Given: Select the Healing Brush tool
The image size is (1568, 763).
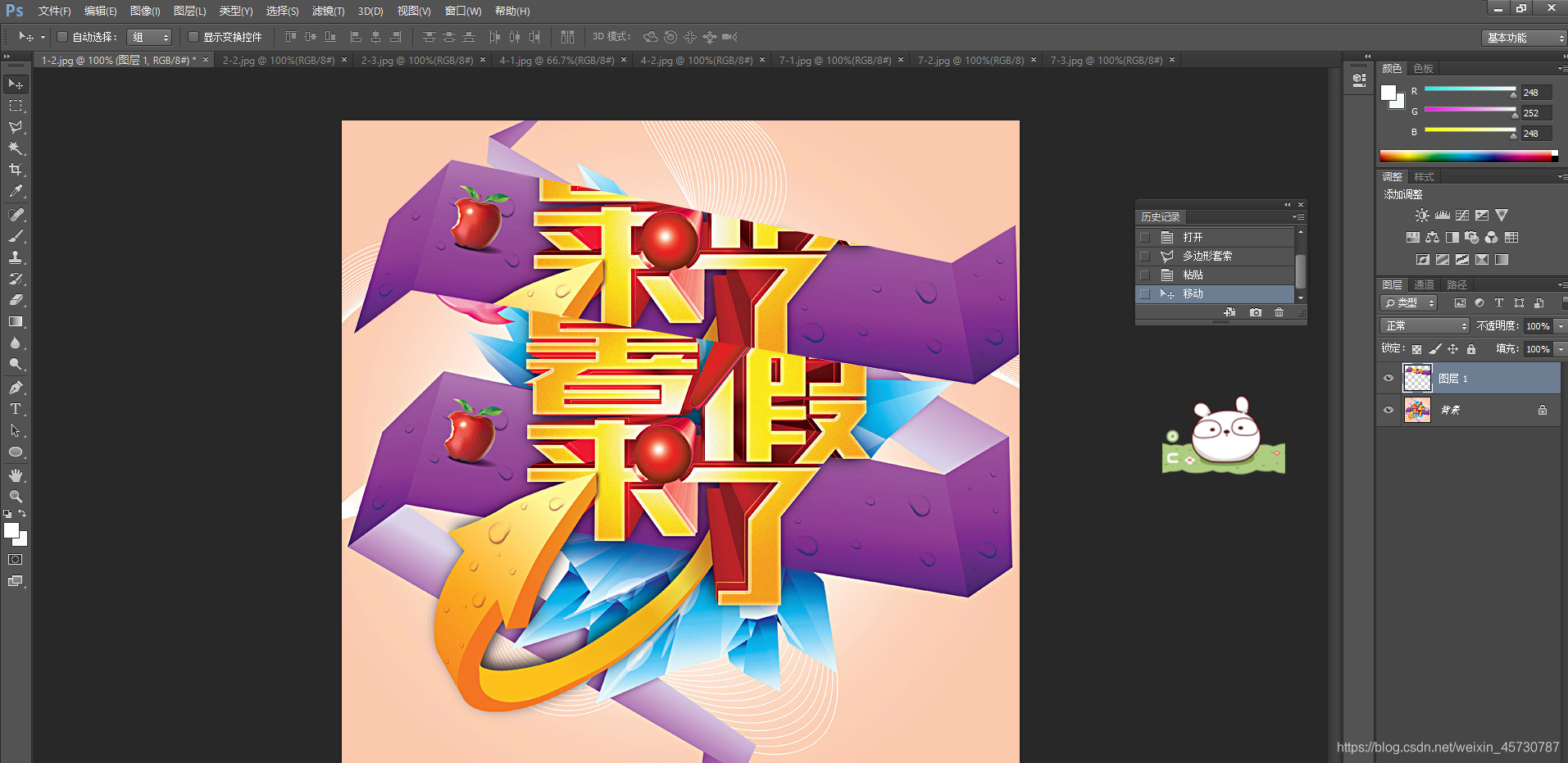Looking at the screenshot, I should click(16, 215).
